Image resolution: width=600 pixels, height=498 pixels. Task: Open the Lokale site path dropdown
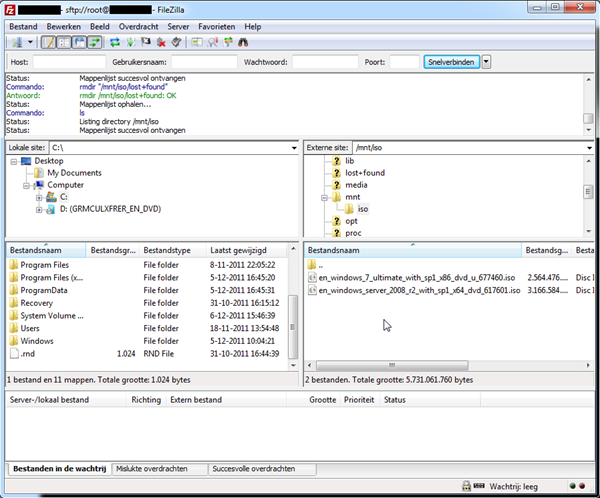tap(294, 148)
